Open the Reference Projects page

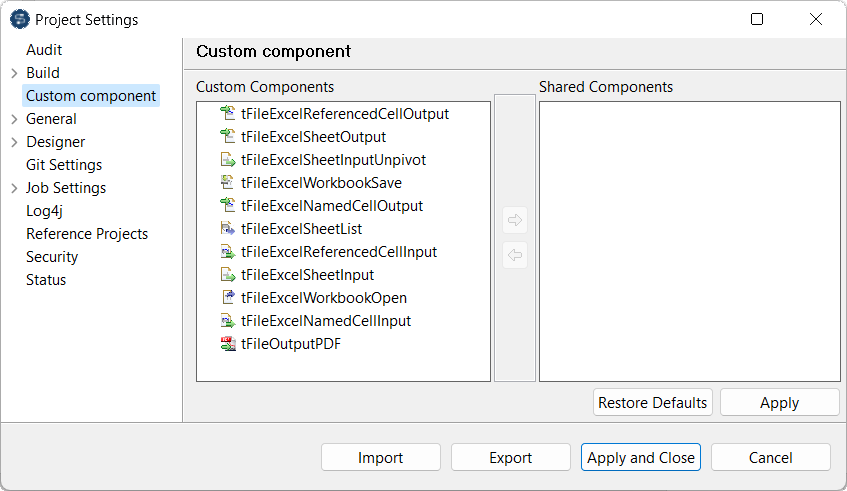click(87, 234)
